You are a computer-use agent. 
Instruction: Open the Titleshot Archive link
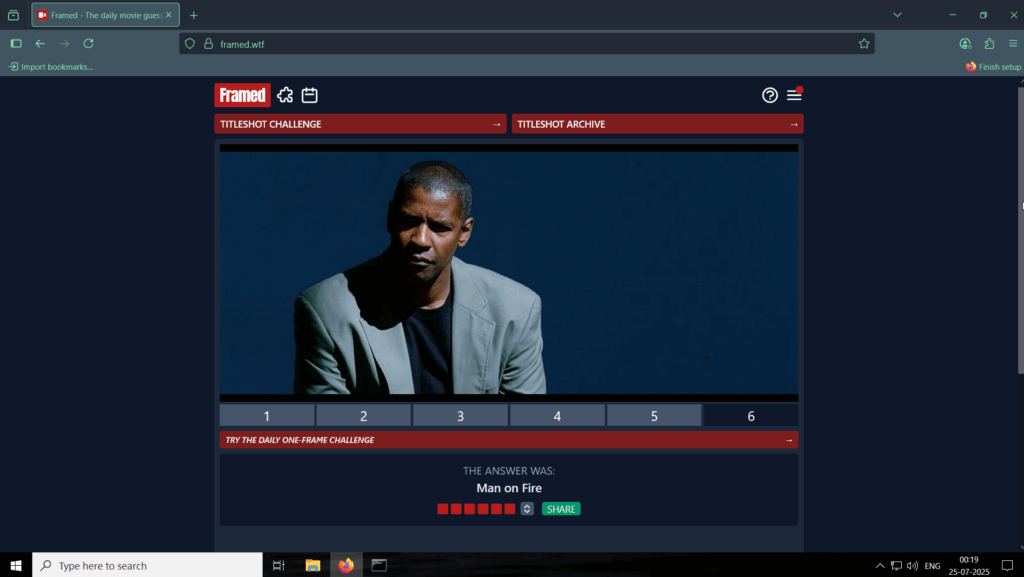tap(657, 124)
